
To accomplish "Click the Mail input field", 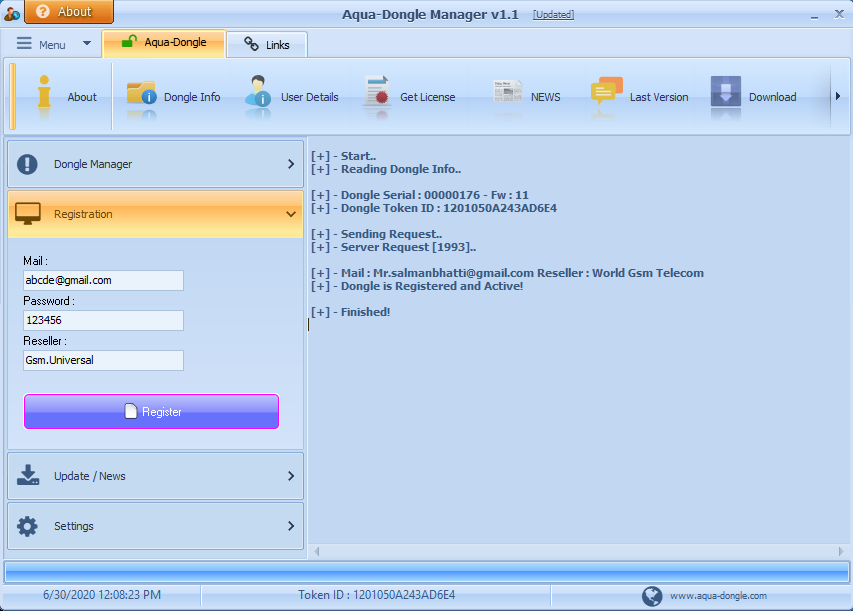I will [x=103, y=280].
